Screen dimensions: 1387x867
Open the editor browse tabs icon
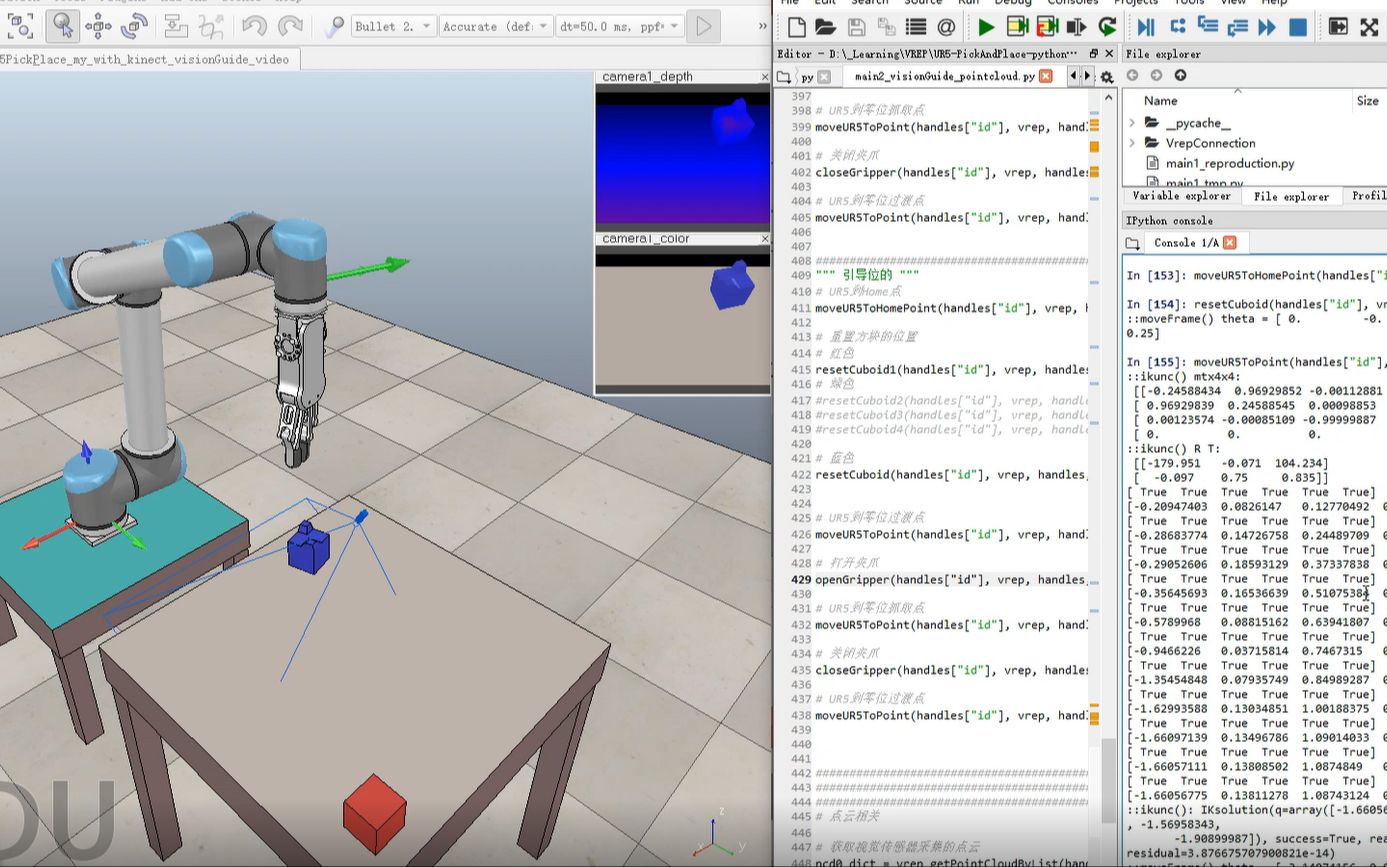point(785,76)
